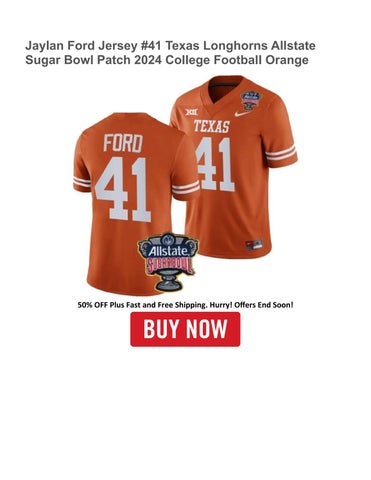Viewport: 371px width, 480px height.
Task: Click the Nike jock tag near jersey hem
Action: click(254, 245)
